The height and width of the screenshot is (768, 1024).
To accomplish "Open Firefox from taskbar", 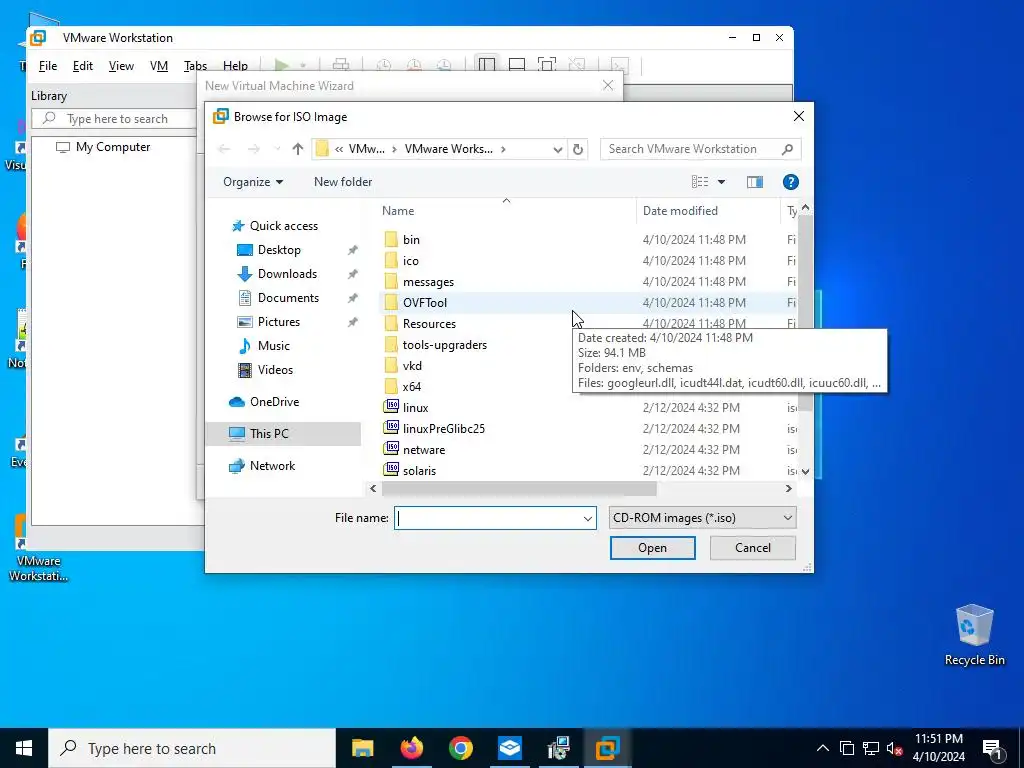I will [x=411, y=748].
